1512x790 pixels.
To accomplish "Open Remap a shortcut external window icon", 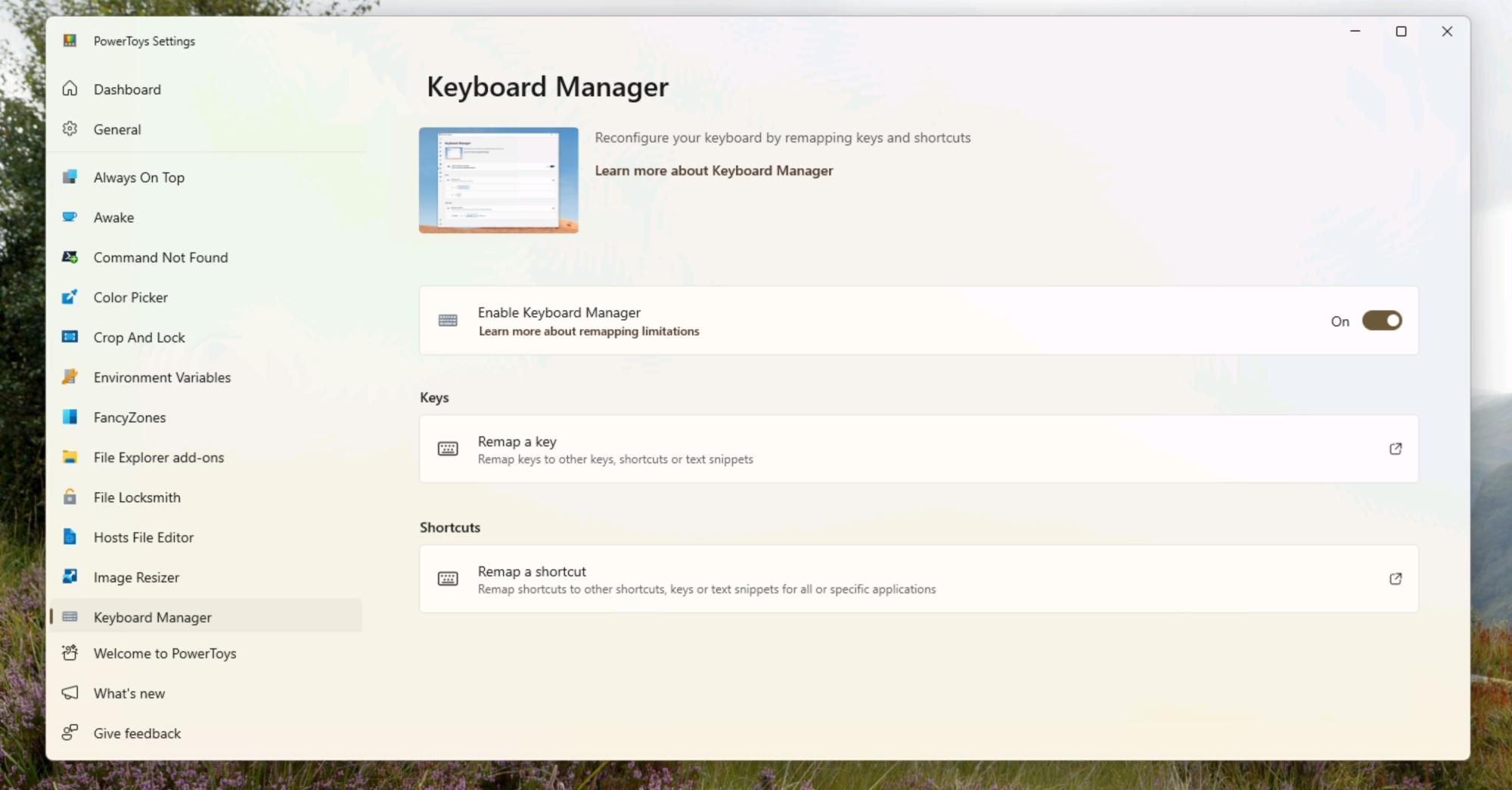I will click(1396, 579).
